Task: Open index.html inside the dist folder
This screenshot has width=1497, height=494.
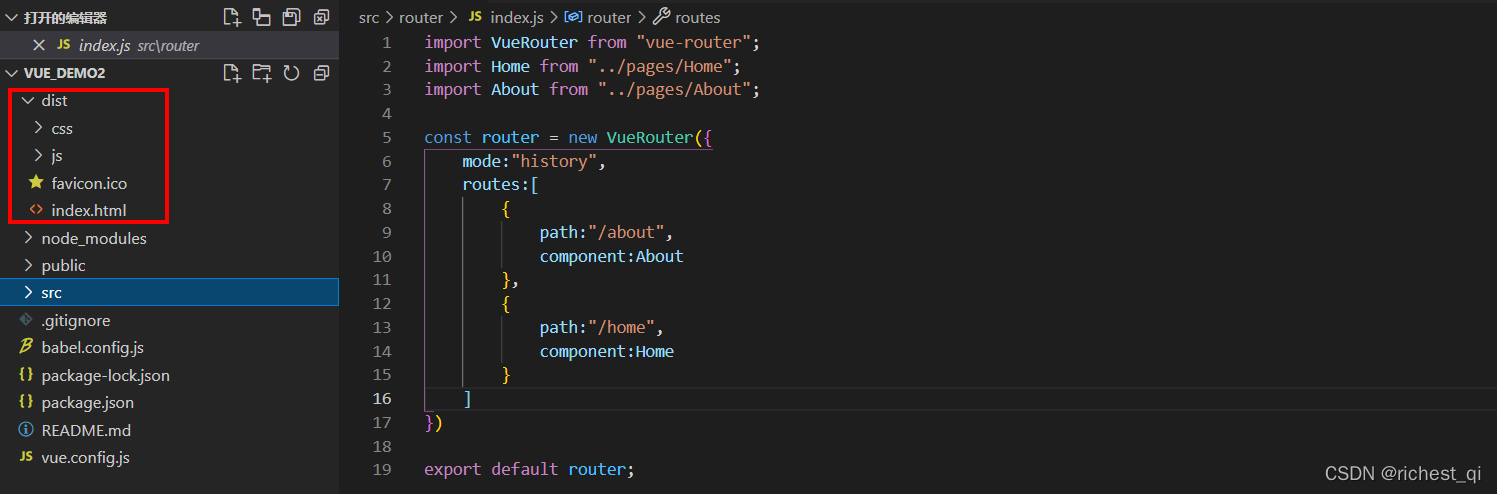Action: (x=88, y=211)
